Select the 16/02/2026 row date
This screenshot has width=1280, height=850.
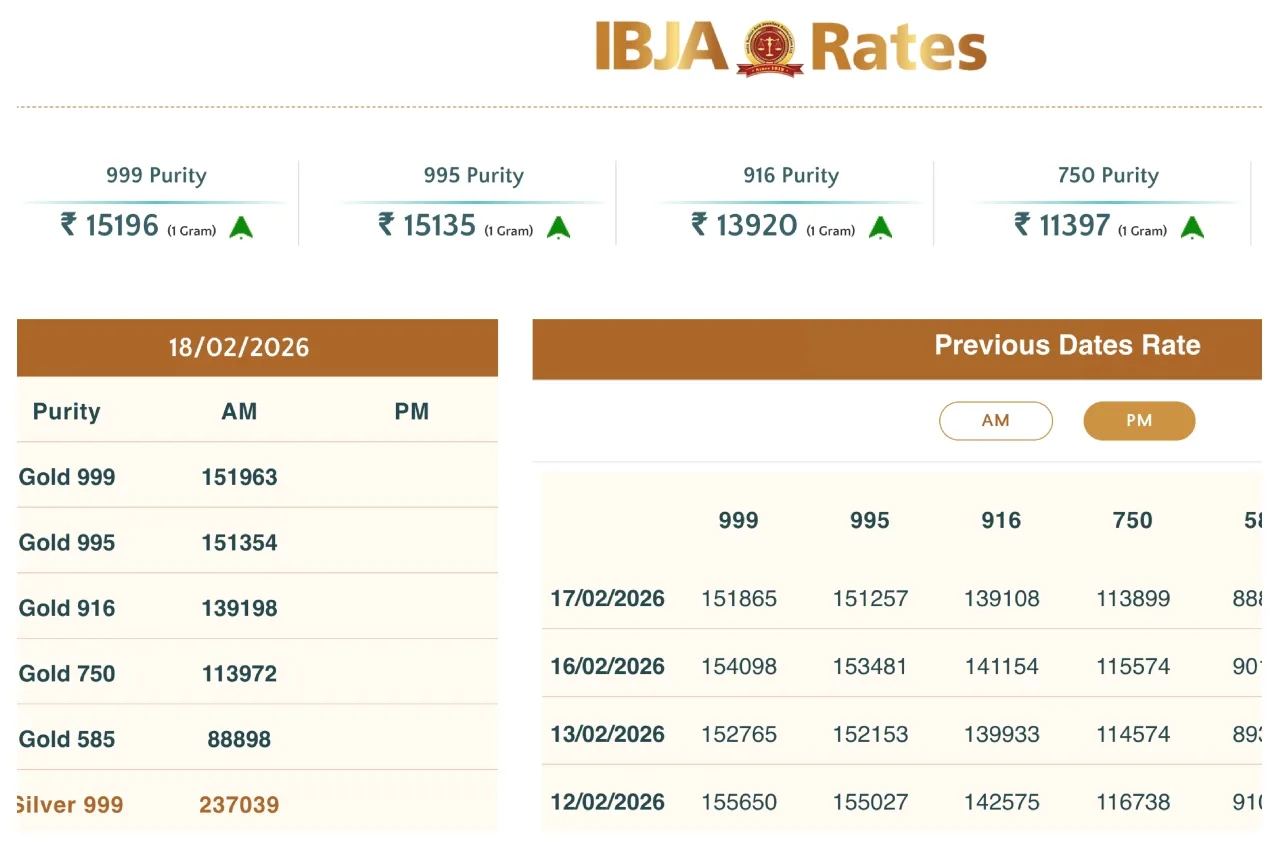tap(607, 667)
